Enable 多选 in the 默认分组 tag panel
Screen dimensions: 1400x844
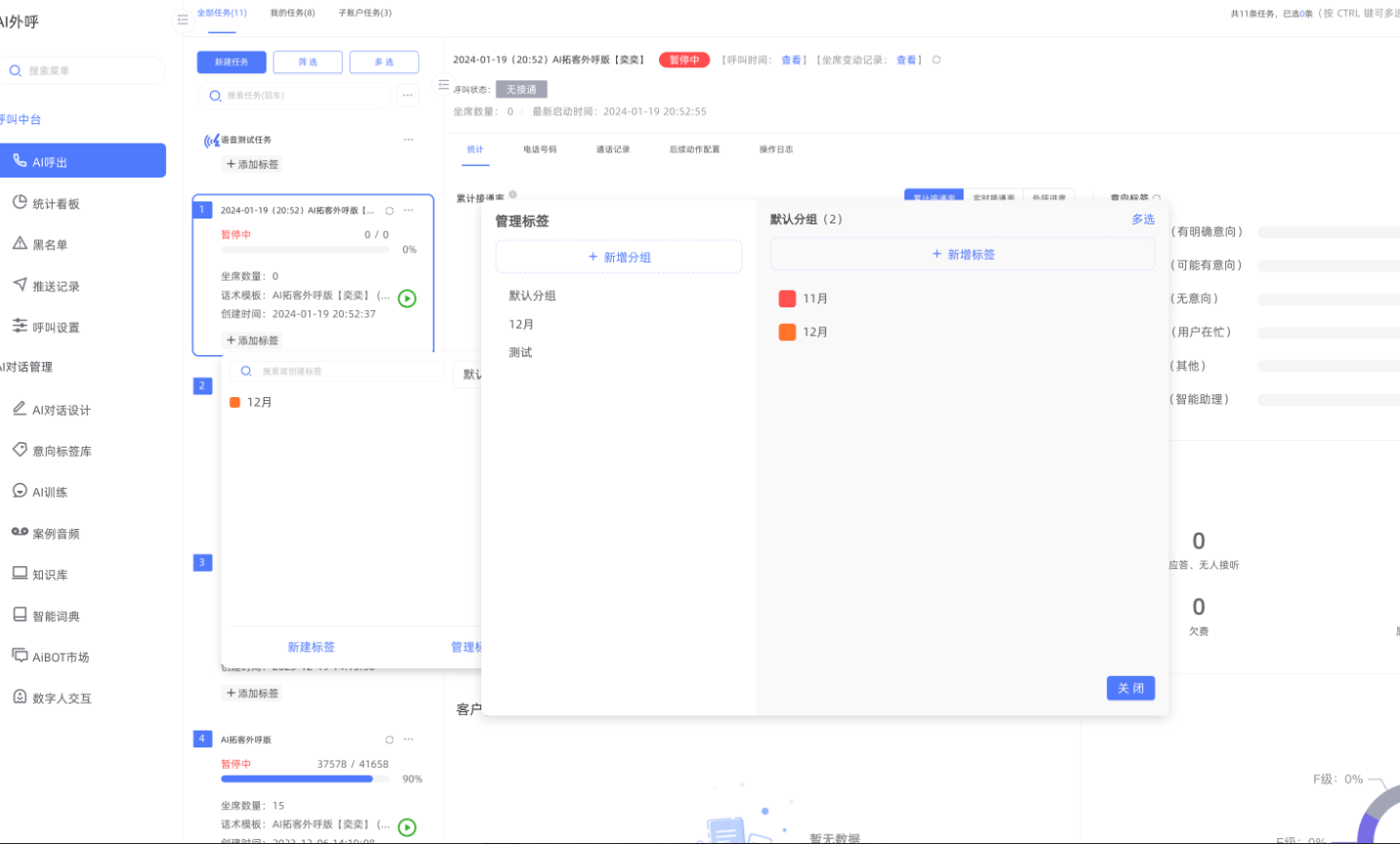pos(1142,220)
